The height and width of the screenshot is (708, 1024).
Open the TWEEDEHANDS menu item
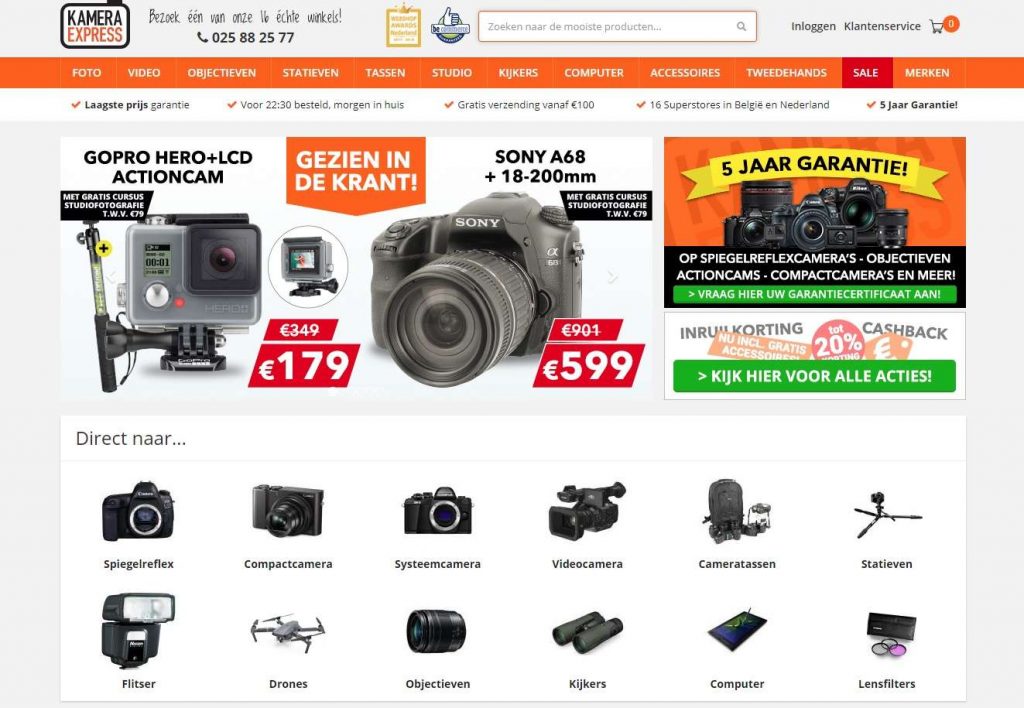[x=786, y=72]
